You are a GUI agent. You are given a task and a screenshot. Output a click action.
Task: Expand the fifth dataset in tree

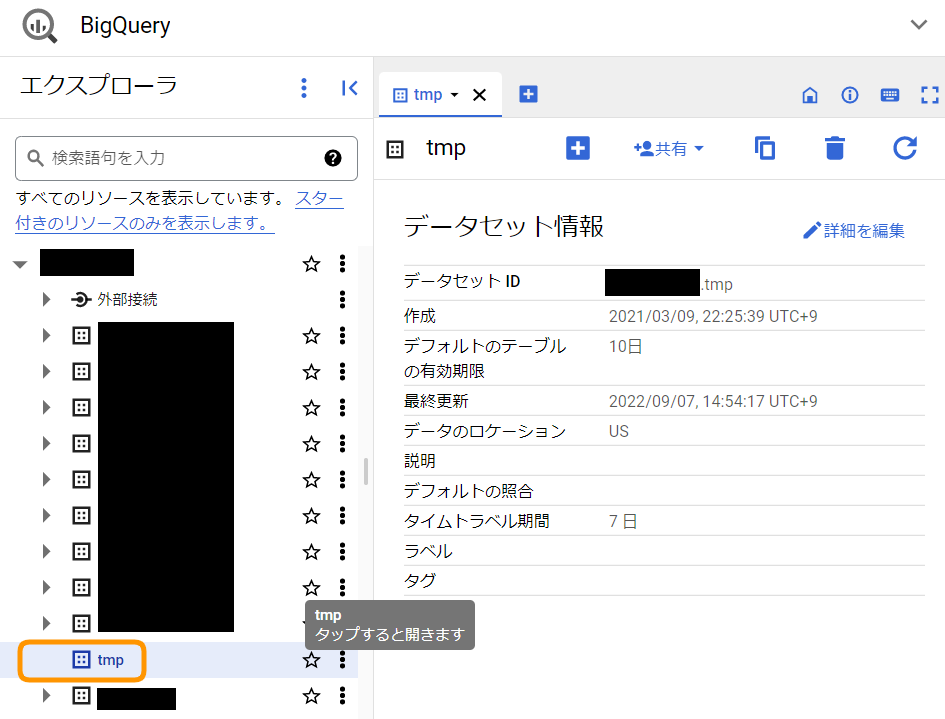click(46, 479)
